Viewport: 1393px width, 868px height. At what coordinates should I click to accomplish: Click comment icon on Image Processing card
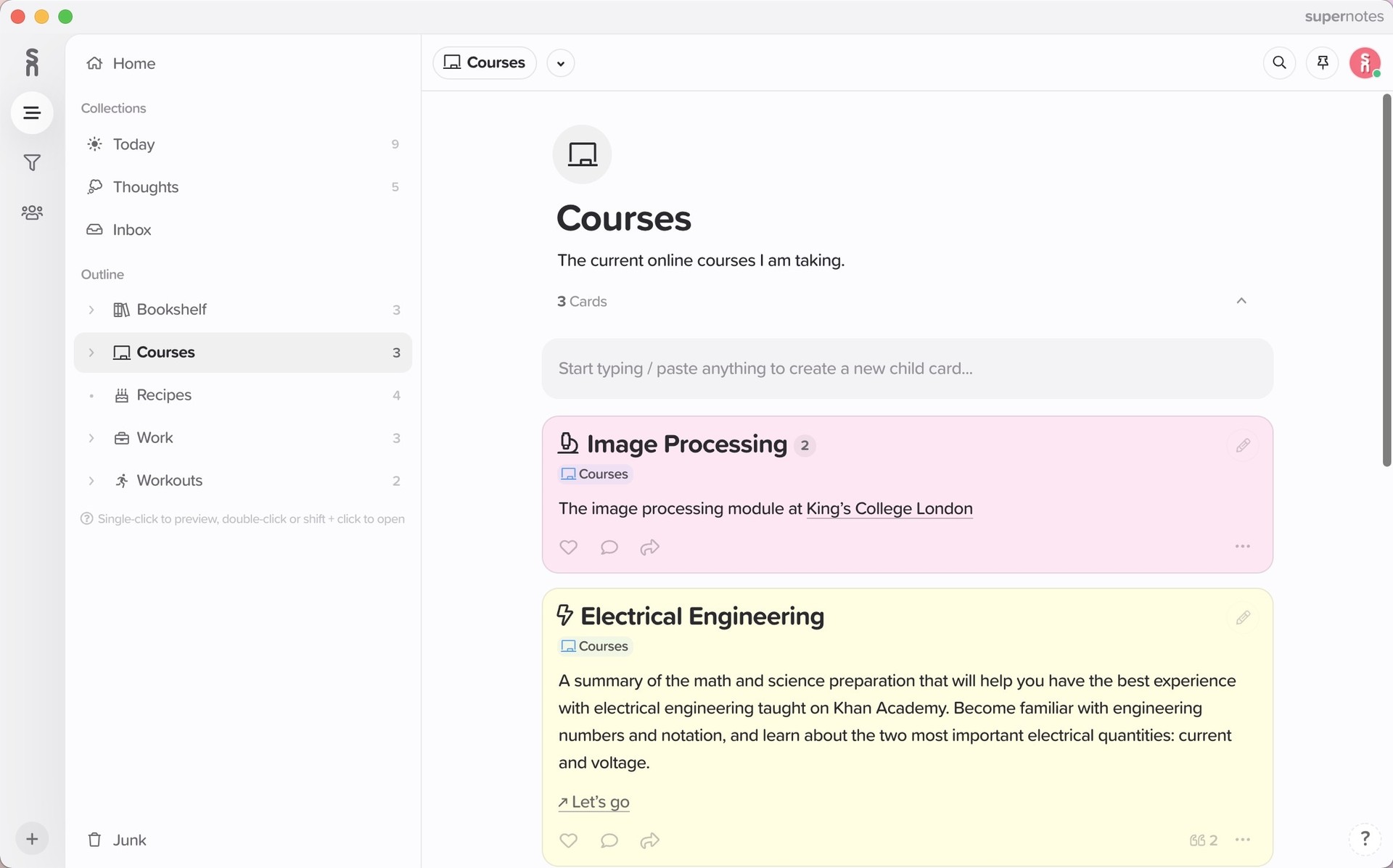pos(609,547)
